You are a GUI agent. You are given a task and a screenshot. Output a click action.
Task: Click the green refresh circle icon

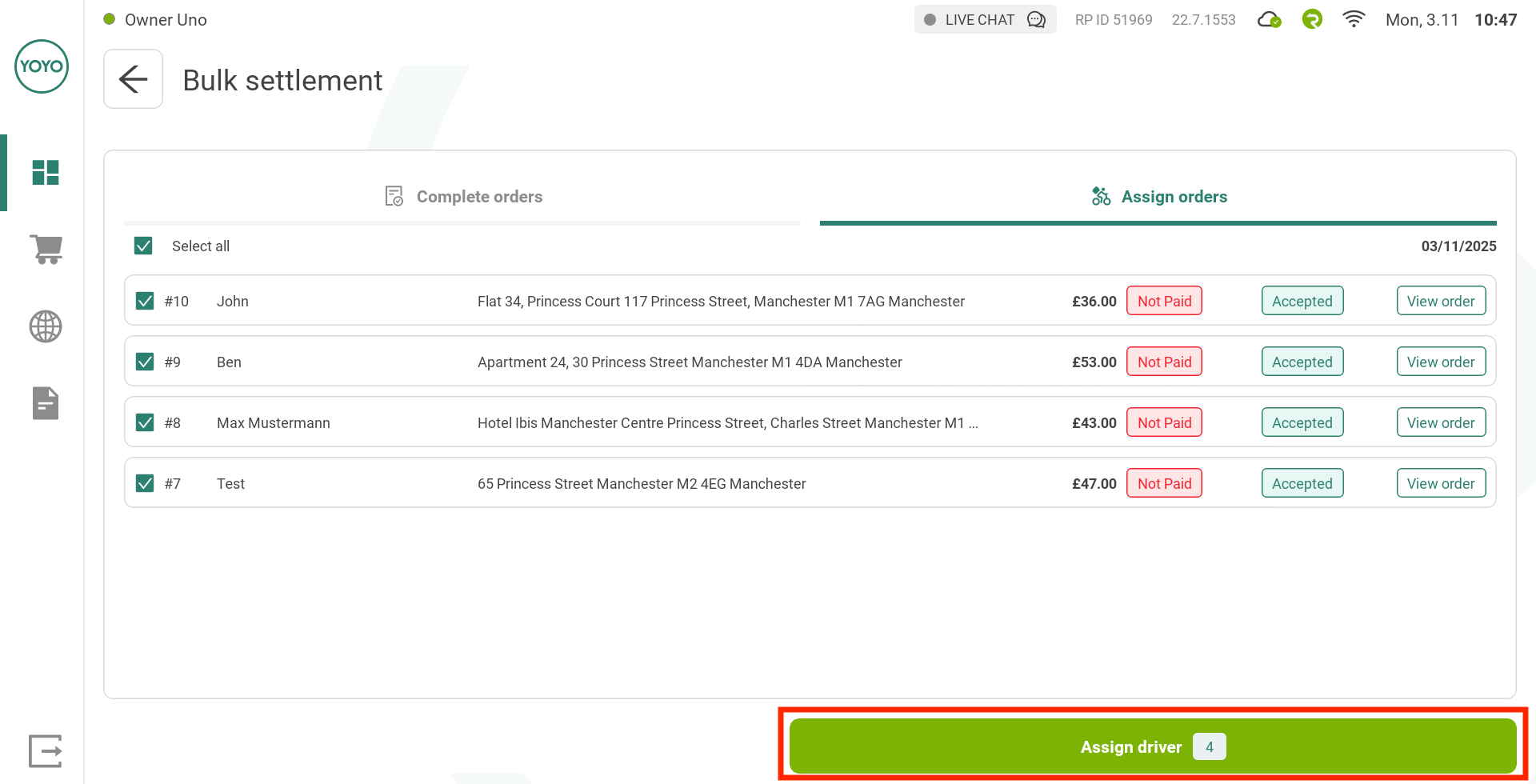click(1312, 19)
